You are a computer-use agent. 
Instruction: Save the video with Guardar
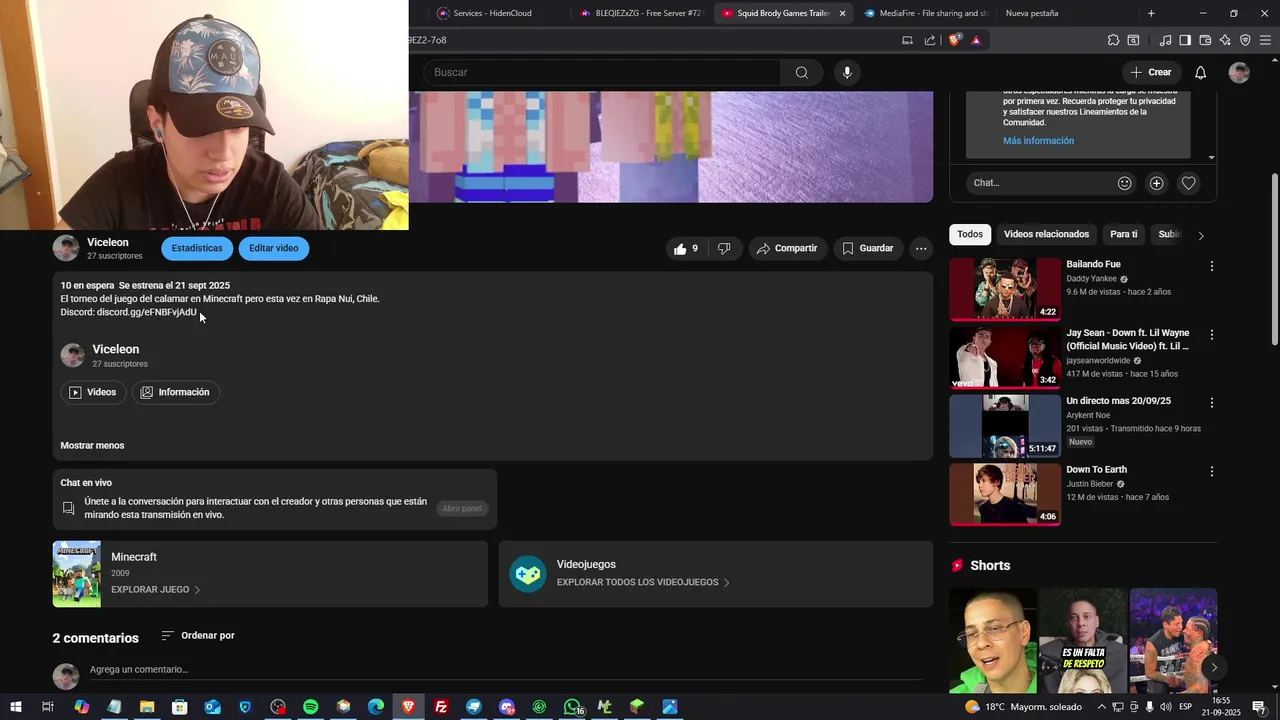868,248
